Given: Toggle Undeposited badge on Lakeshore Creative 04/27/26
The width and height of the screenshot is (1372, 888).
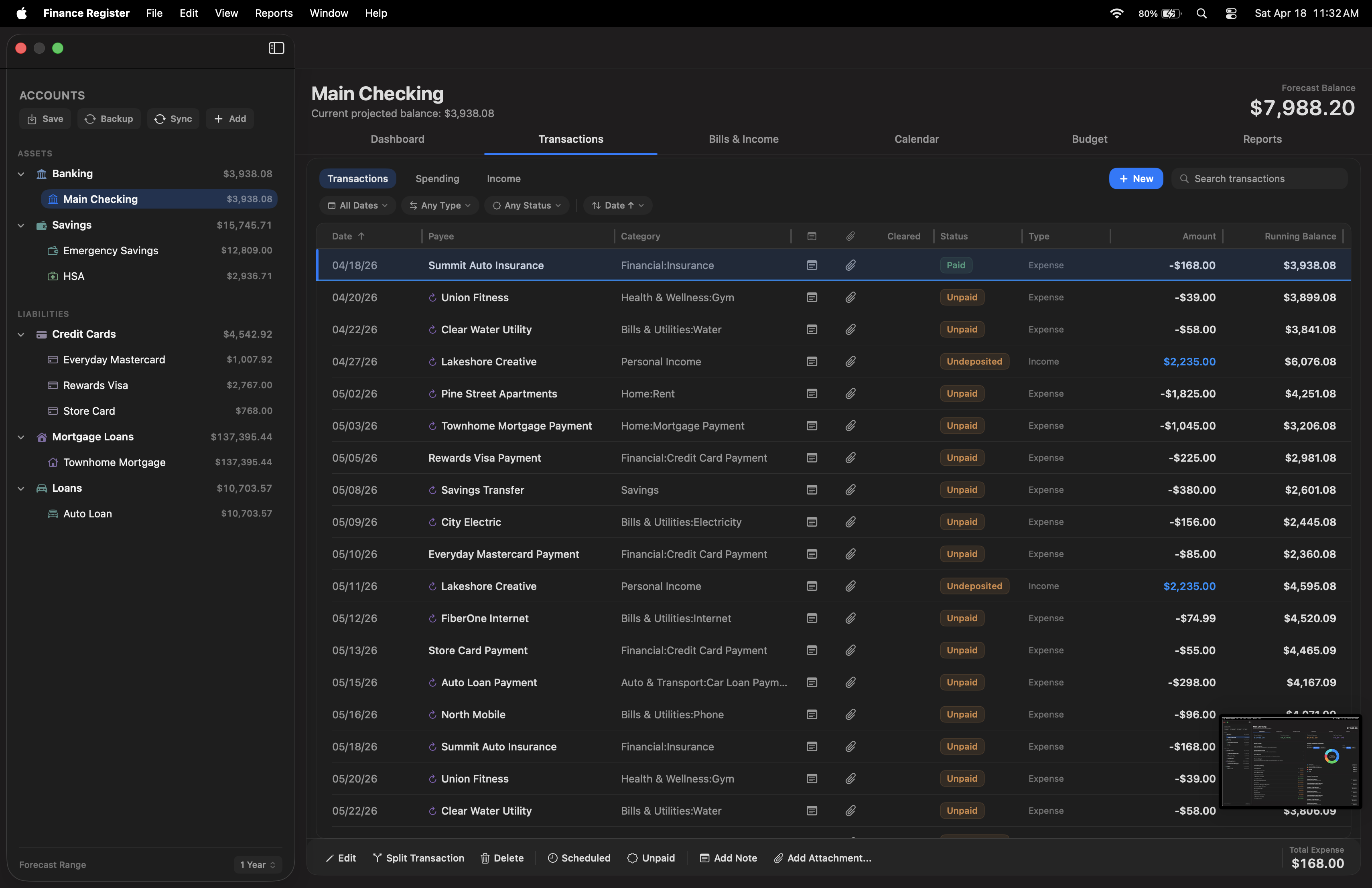Looking at the screenshot, I should [x=974, y=362].
